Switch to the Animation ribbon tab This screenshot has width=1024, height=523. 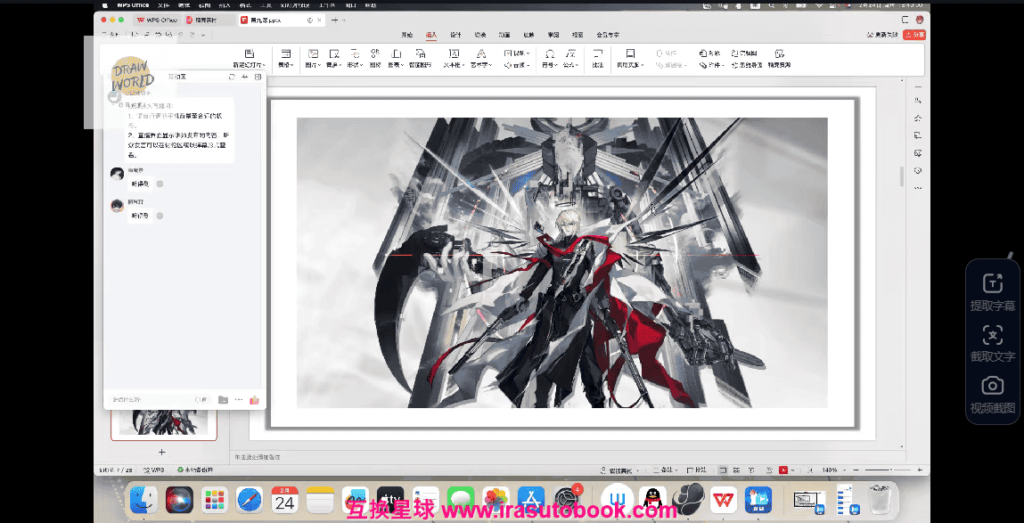[x=504, y=35]
